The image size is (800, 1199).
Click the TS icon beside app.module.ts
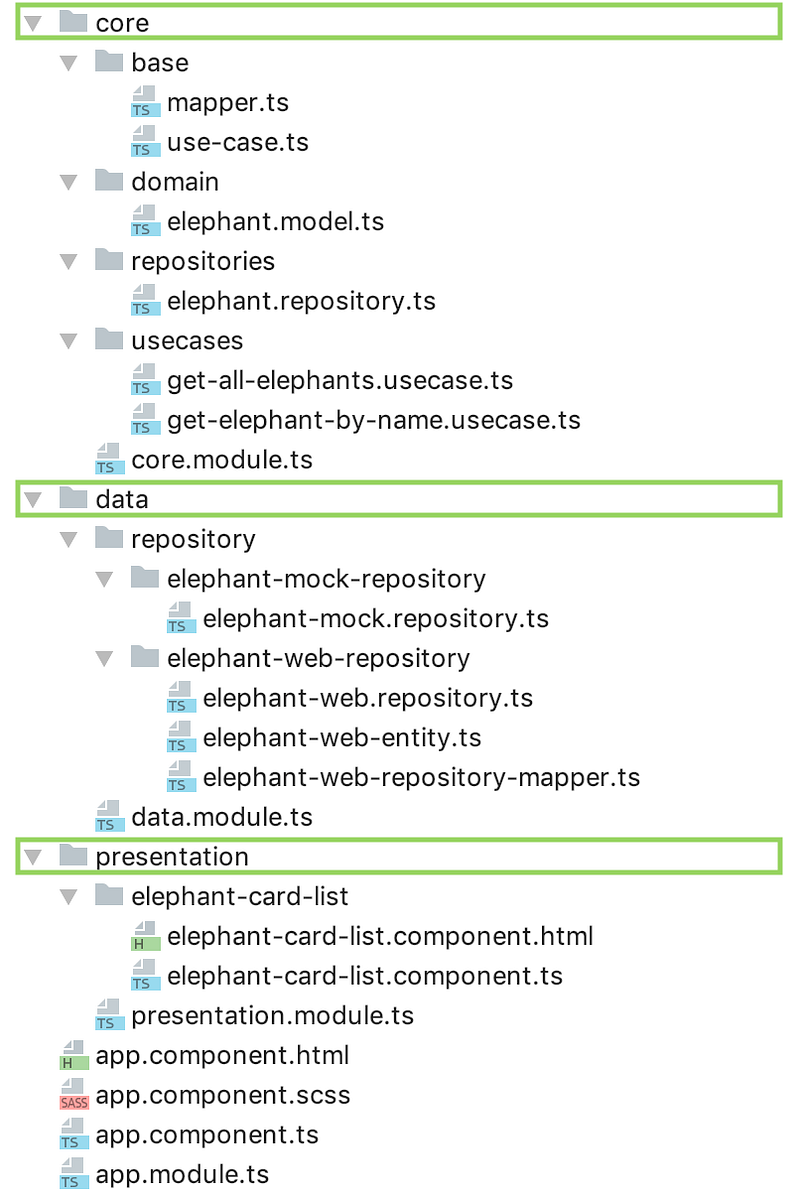click(x=74, y=1174)
